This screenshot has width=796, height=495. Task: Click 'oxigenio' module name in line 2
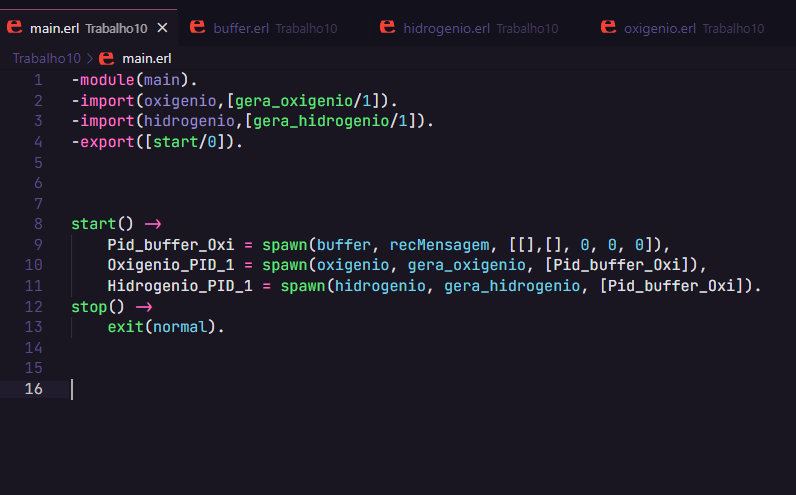click(180, 101)
